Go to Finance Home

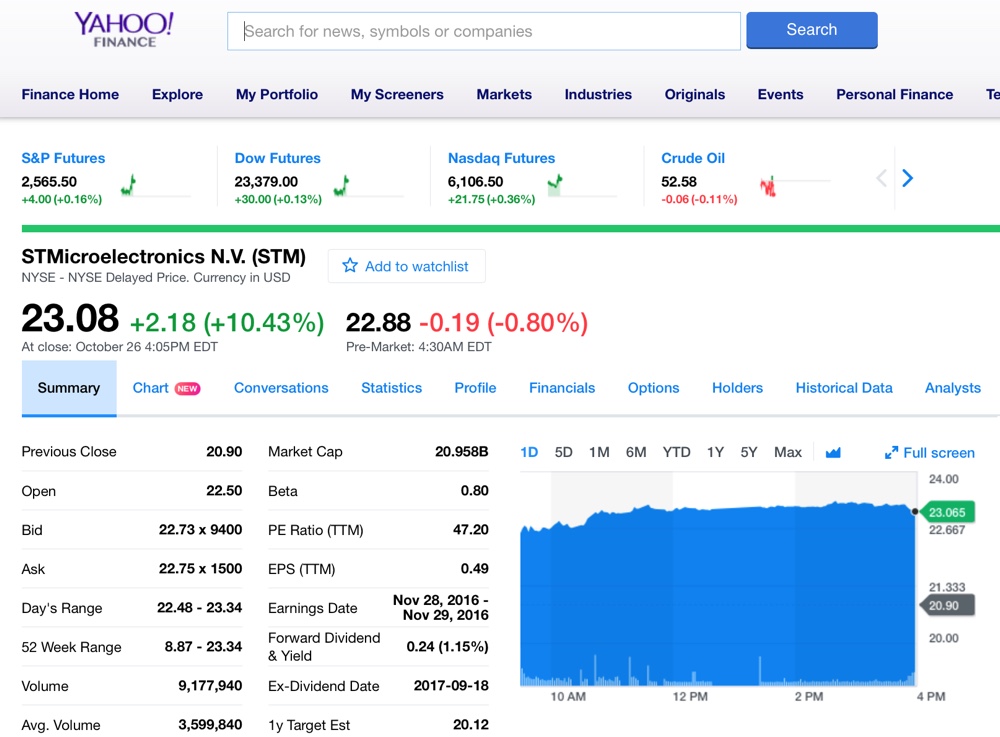point(70,94)
